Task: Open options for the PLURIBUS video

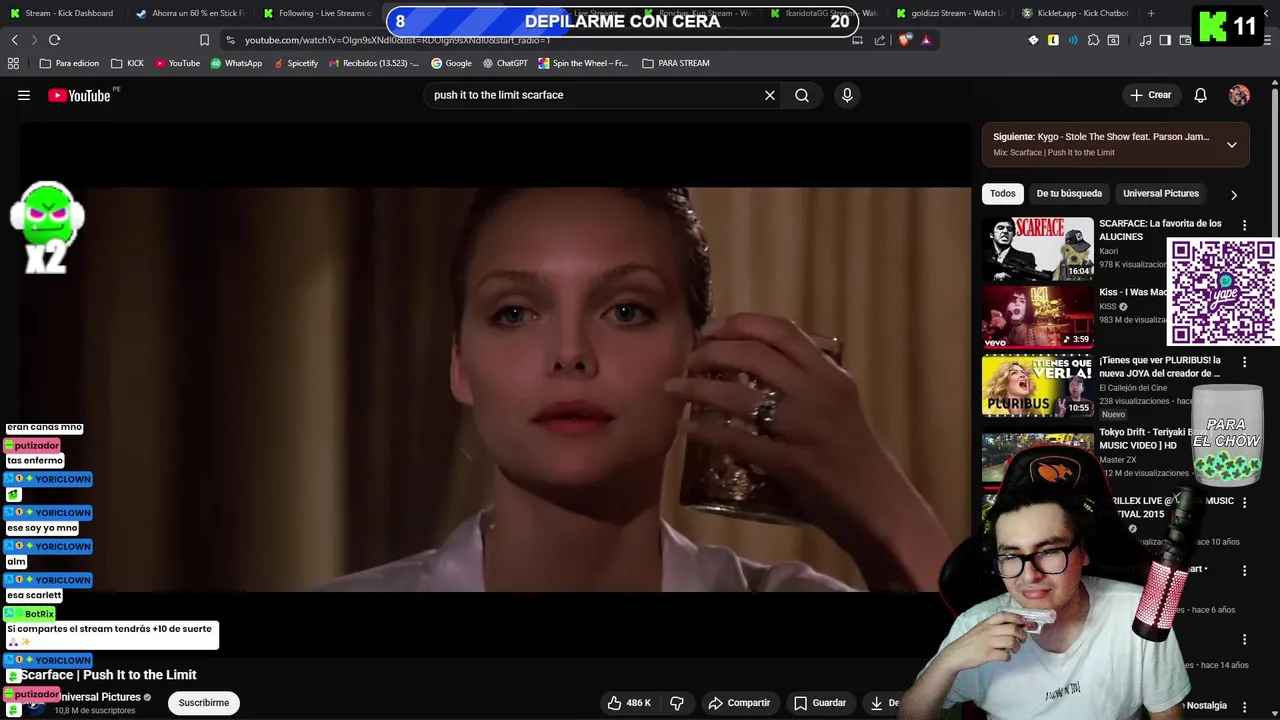Action: pyautogui.click(x=1244, y=362)
